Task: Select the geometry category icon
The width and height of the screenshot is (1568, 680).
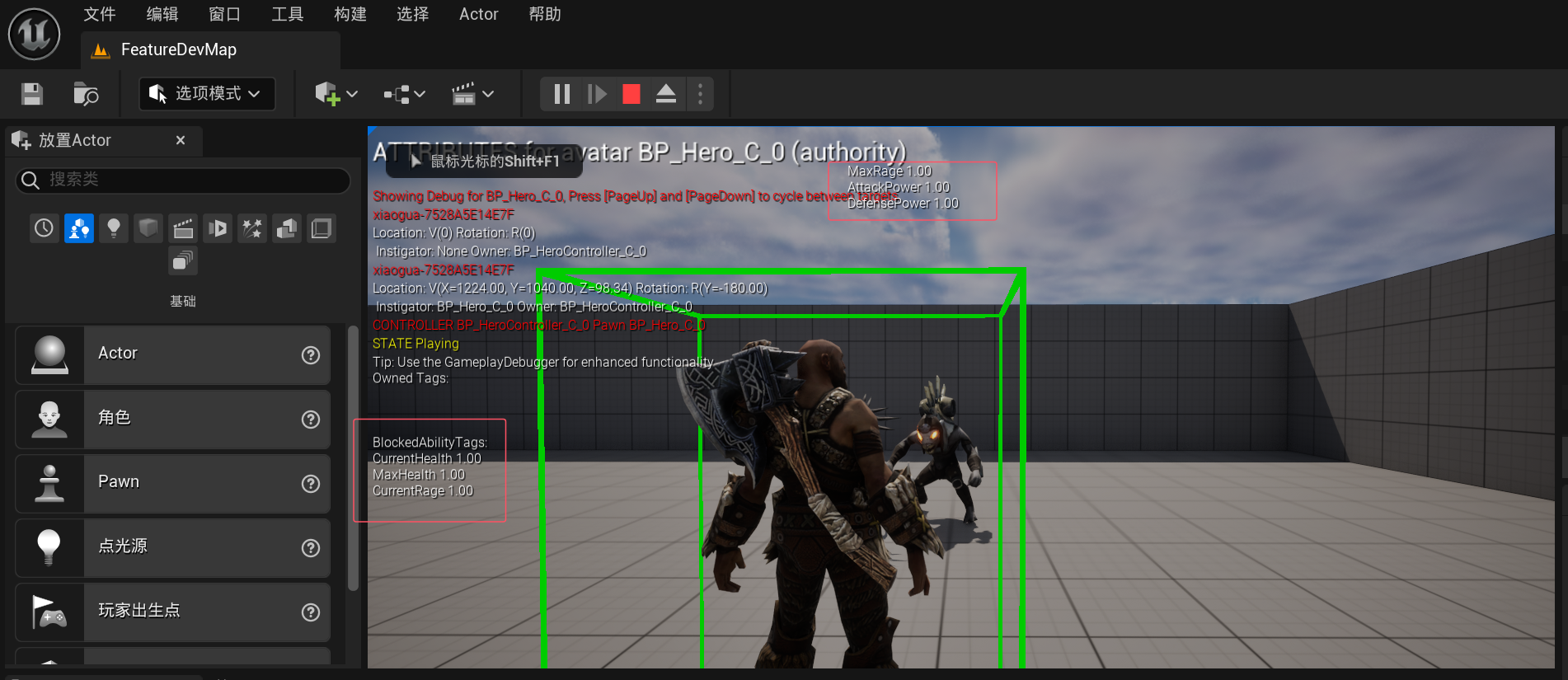Action: (287, 227)
